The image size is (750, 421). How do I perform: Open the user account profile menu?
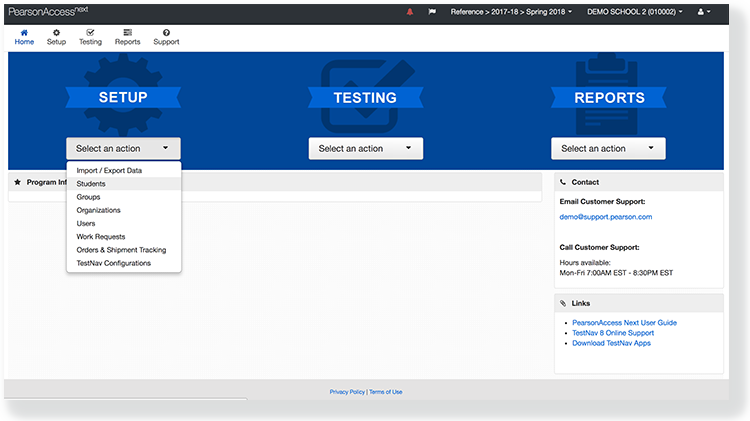(x=703, y=12)
